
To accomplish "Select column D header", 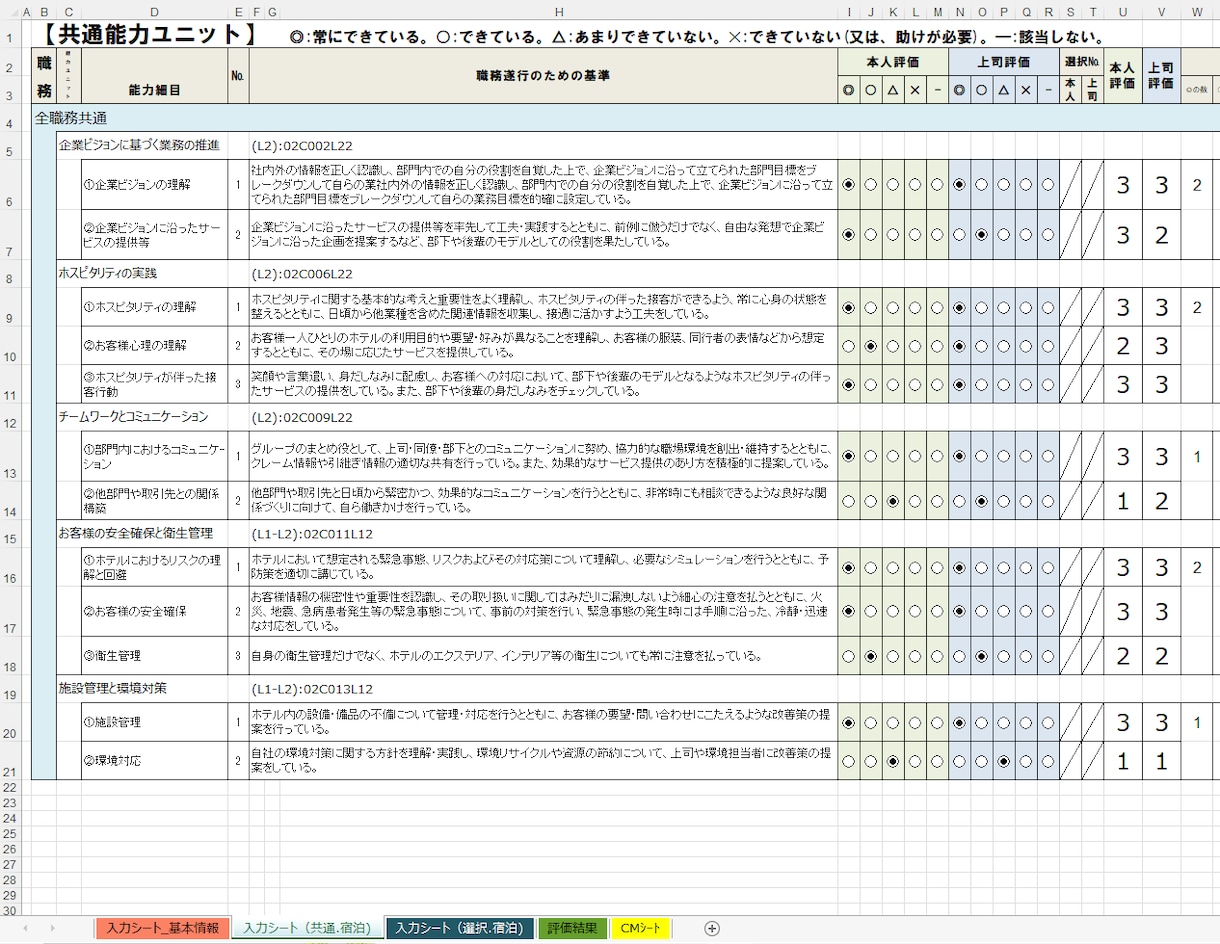I will click(x=155, y=11).
